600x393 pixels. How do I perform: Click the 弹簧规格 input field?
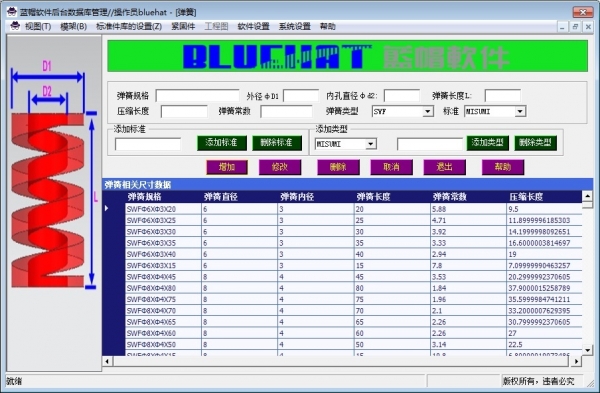(197, 96)
